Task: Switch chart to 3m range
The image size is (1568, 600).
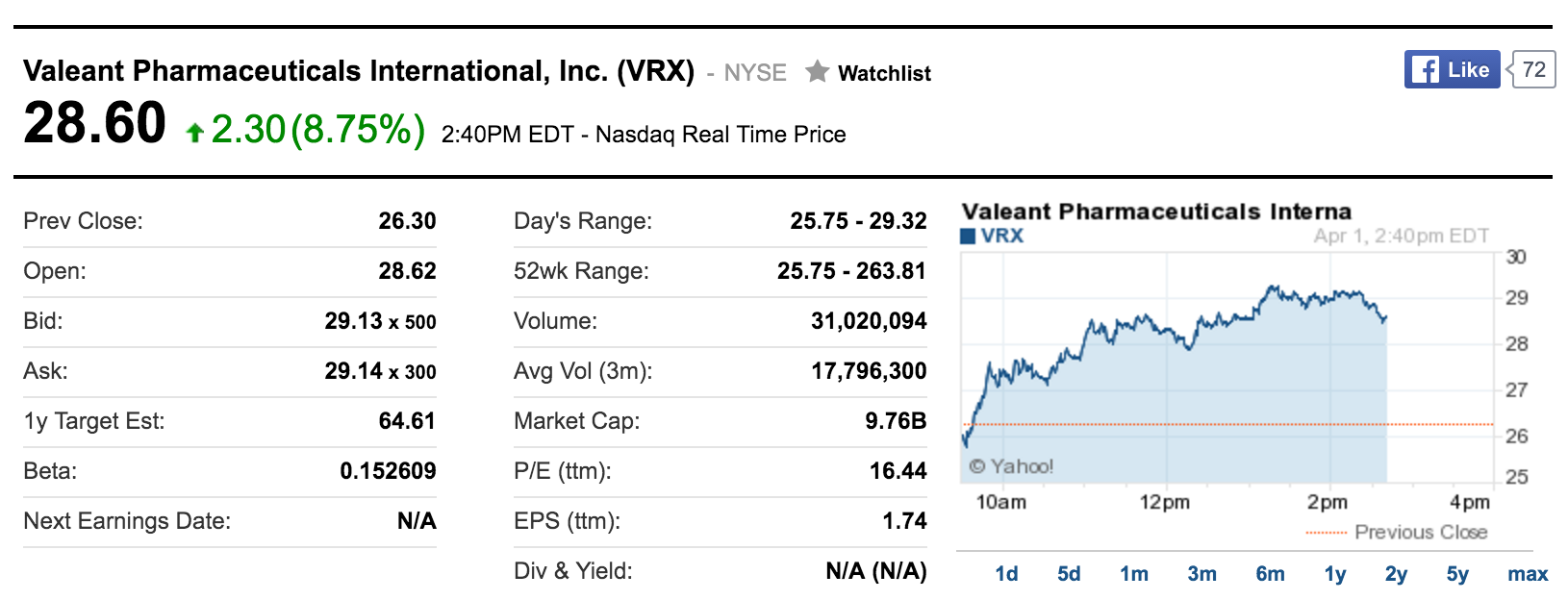Action: pos(1201,574)
